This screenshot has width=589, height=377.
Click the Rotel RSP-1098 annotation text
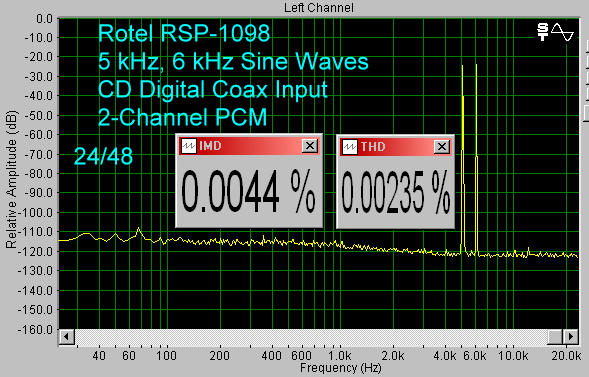(184, 33)
